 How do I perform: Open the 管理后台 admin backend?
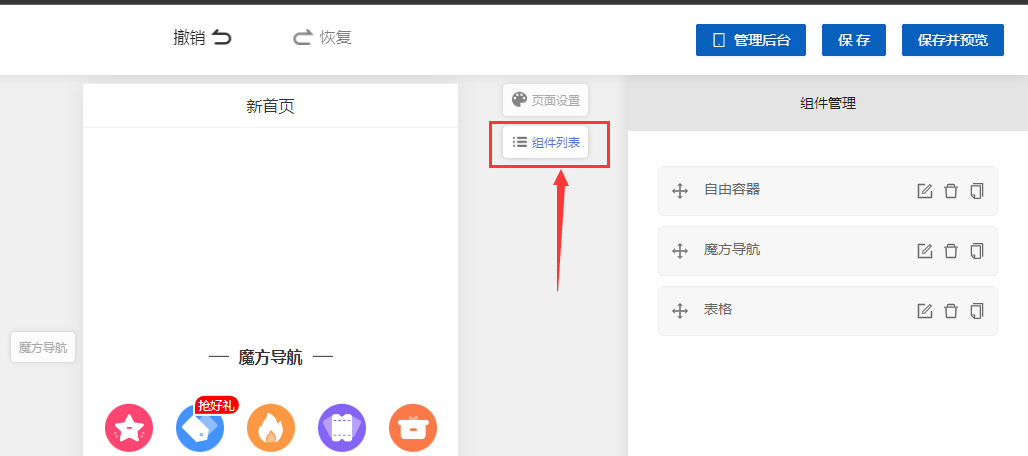(751, 40)
